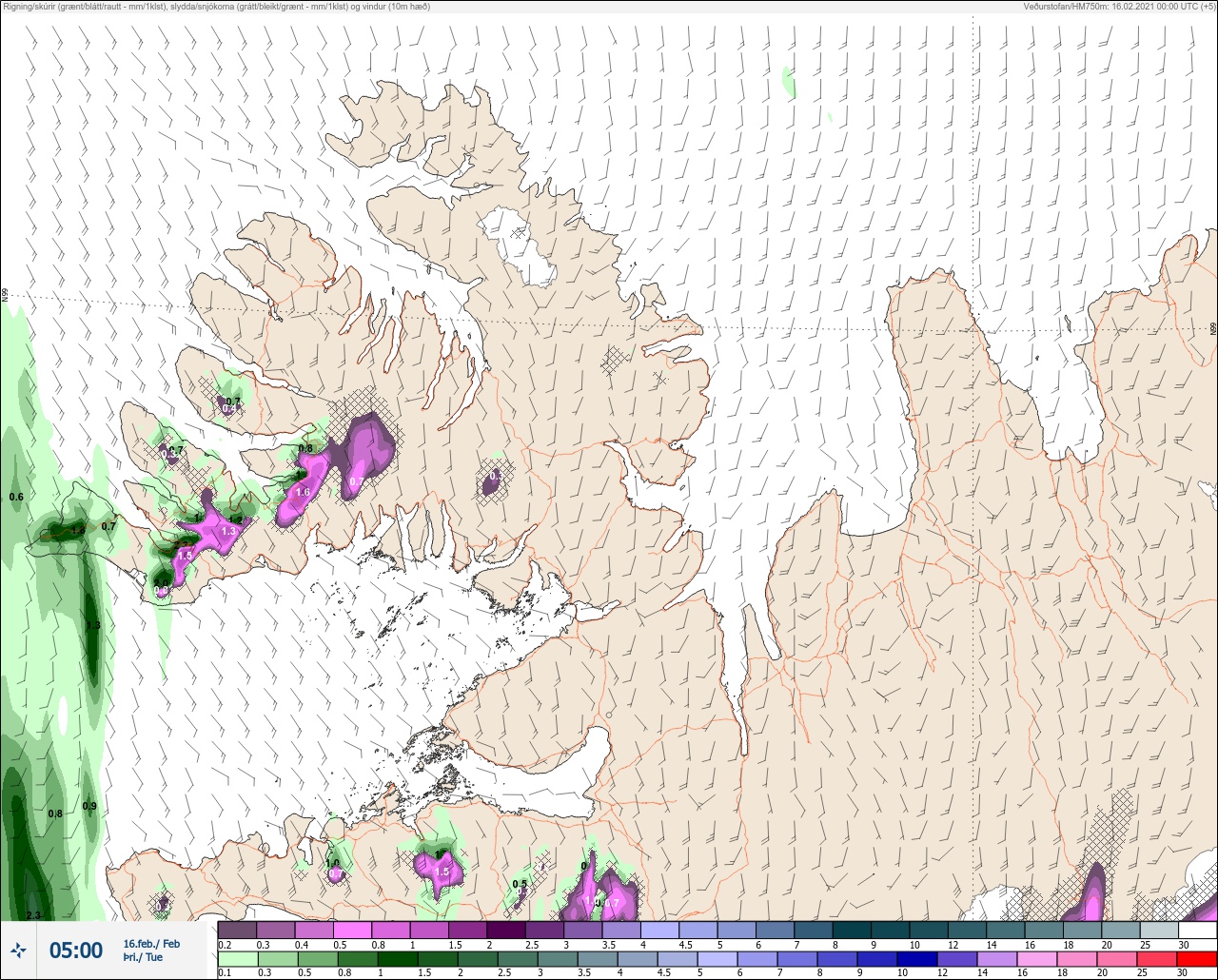Click the 05:00 forecast time label
Viewport: 1218px width, 980px height.
click(x=76, y=951)
